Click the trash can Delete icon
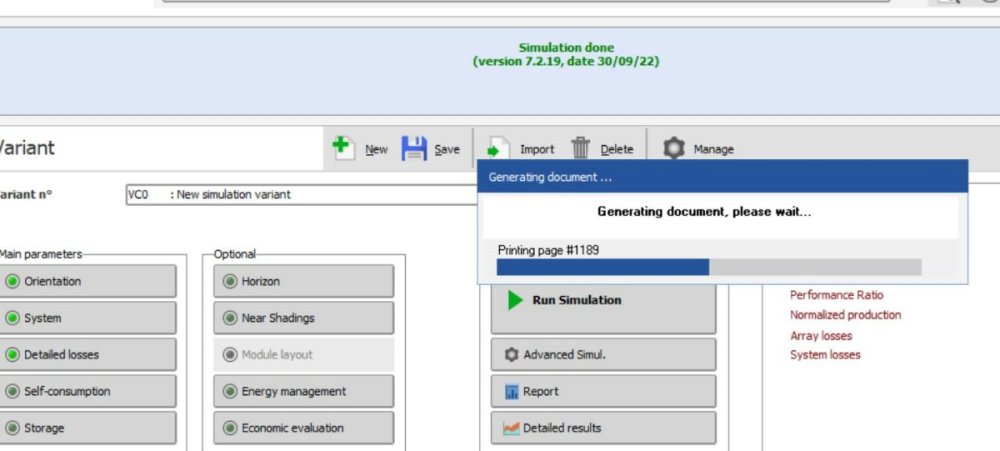The width and height of the screenshot is (1000, 451). (581, 149)
